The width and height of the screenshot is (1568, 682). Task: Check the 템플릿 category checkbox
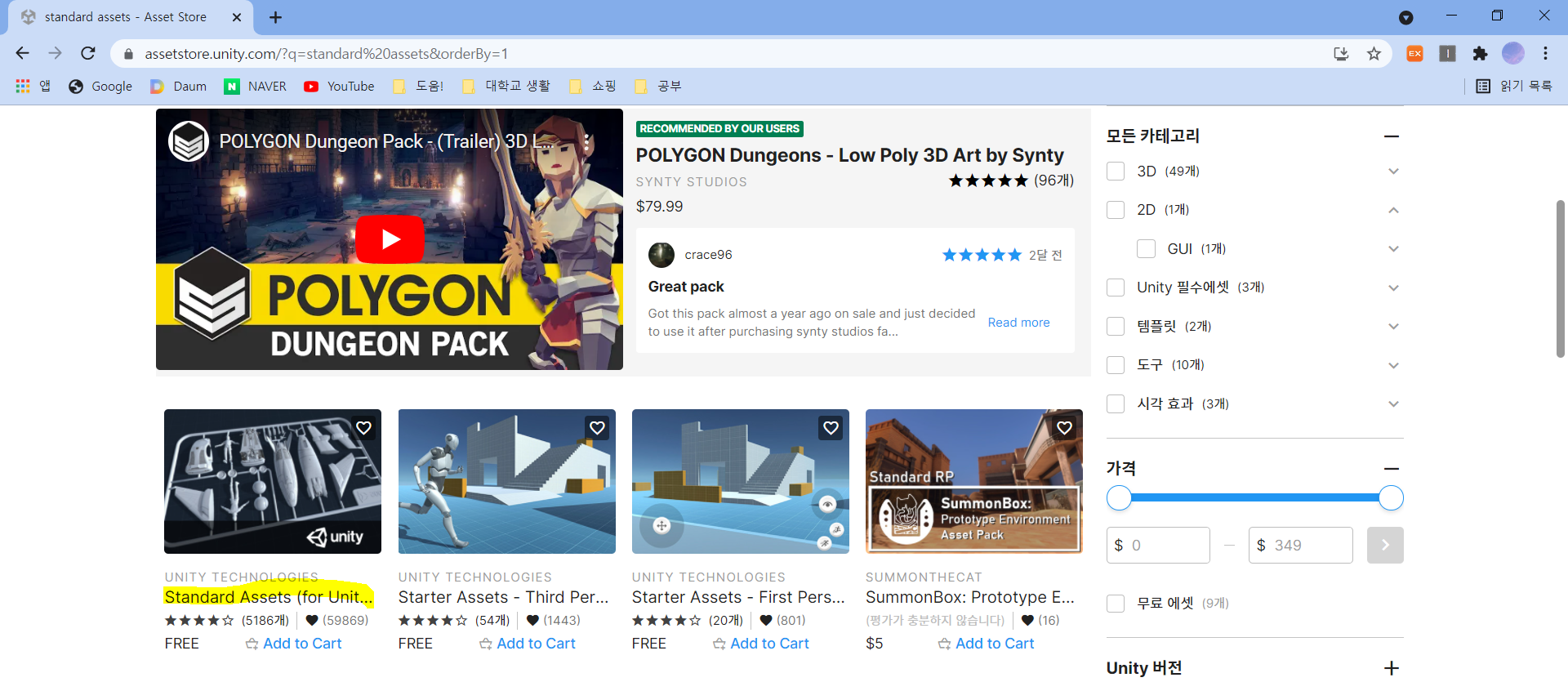1116,326
